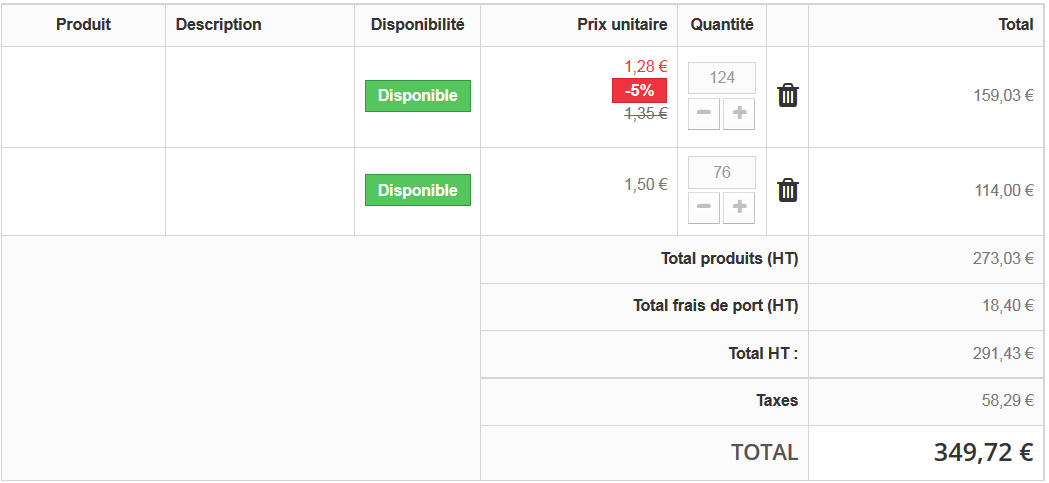The height and width of the screenshot is (483, 1049).
Task: Click the discounted price 1,28 €
Action: (x=646, y=66)
